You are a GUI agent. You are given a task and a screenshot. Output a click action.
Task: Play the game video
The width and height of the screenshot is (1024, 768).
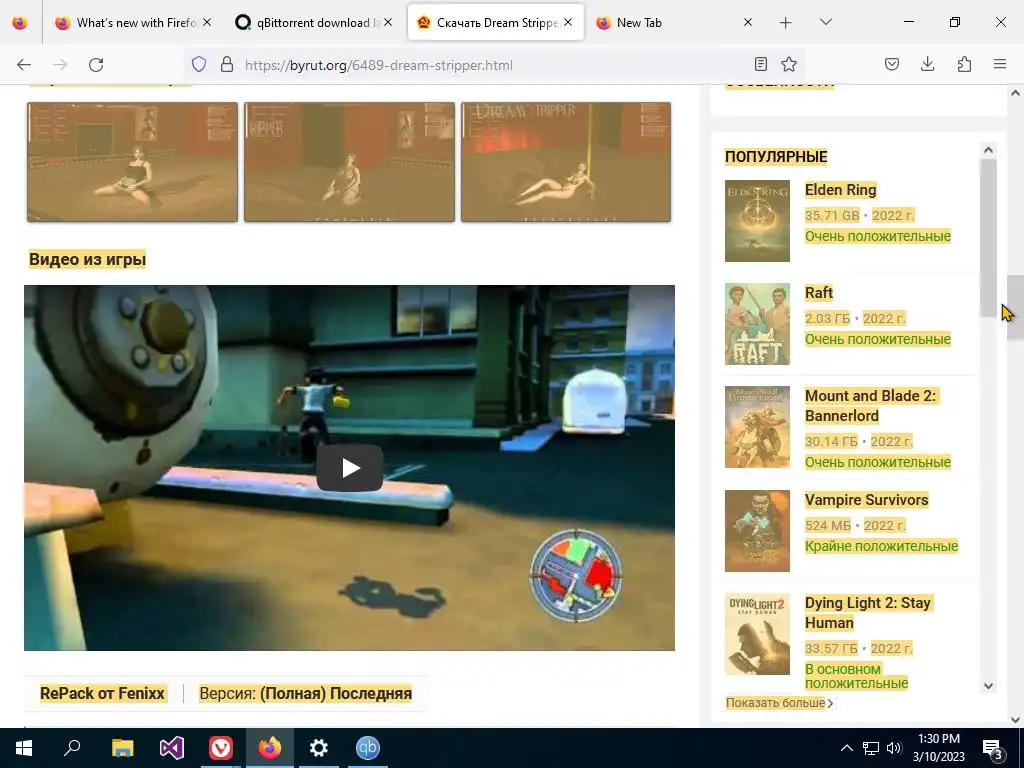click(350, 468)
